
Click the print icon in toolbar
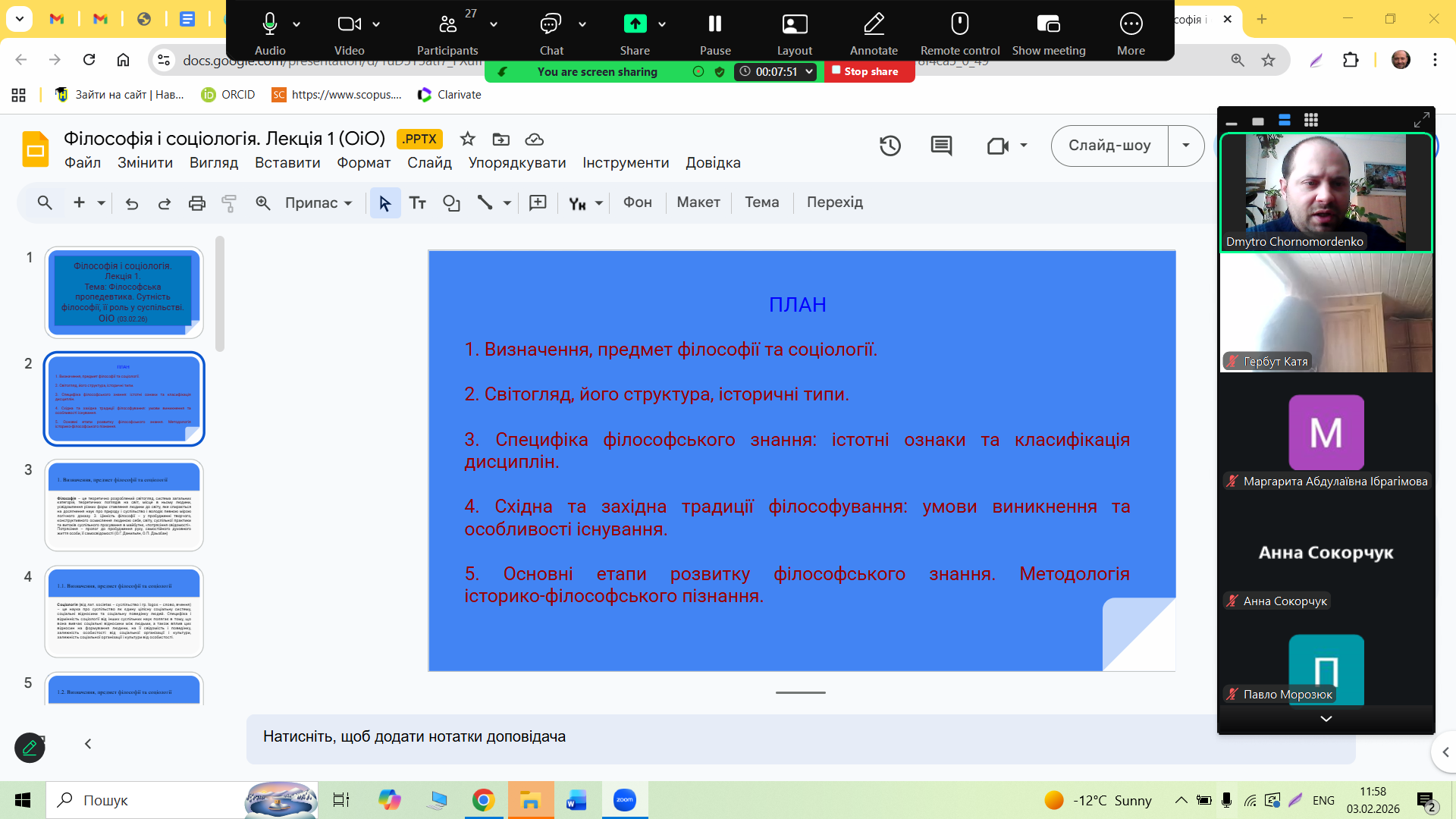click(197, 203)
